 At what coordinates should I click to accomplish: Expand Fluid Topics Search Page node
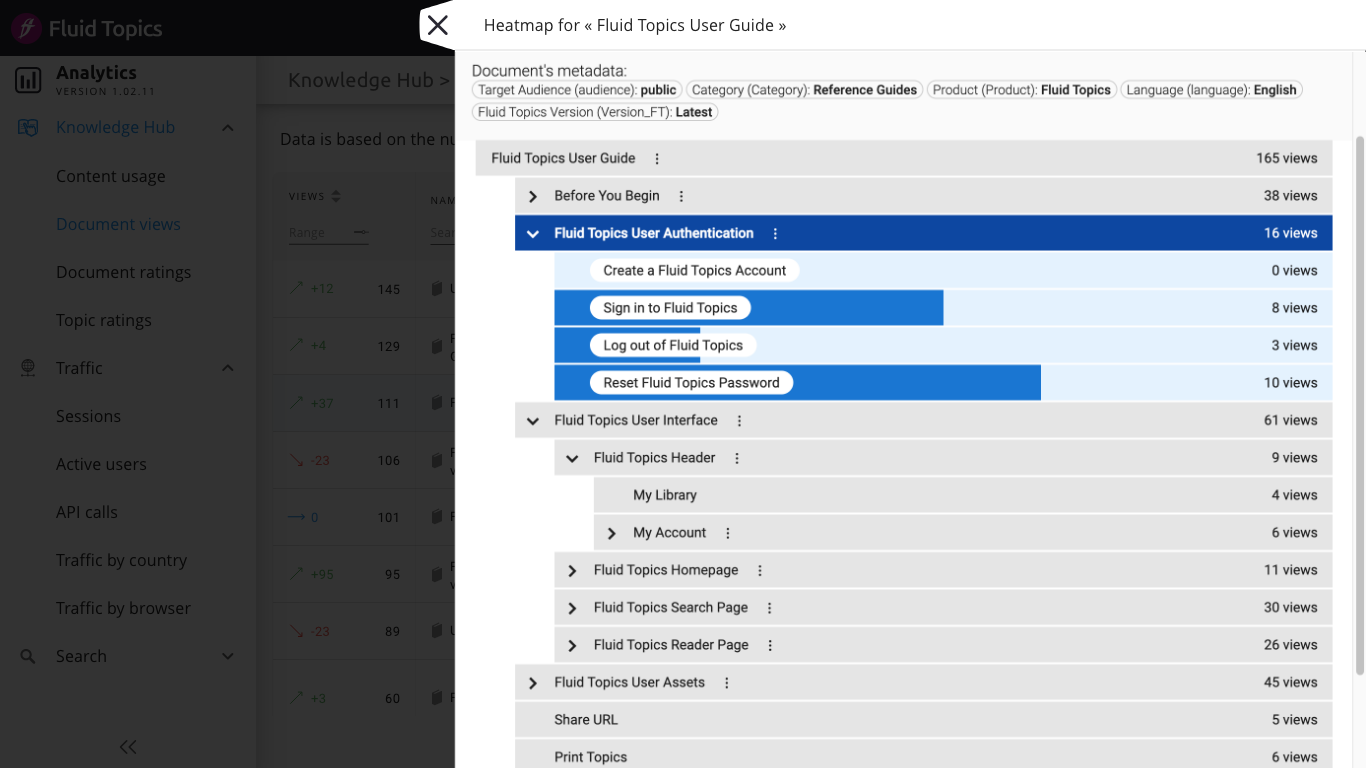(x=572, y=608)
